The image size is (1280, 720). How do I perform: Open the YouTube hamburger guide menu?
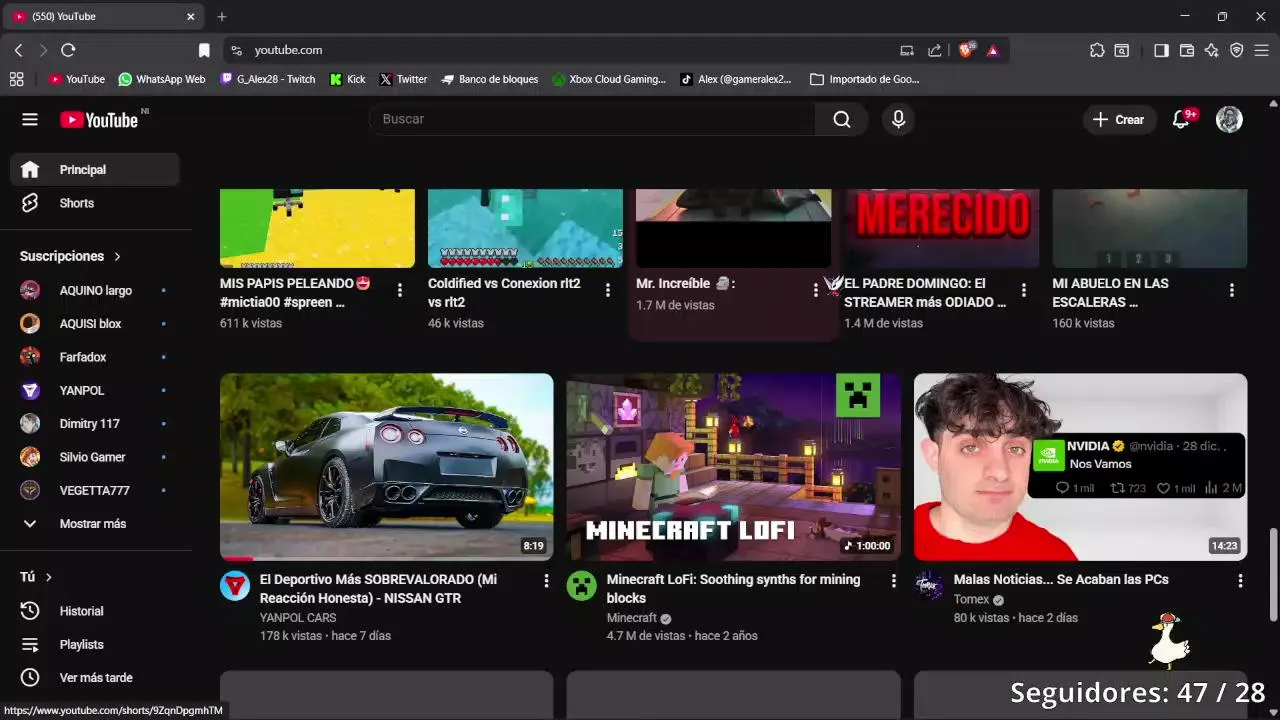point(30,119)
